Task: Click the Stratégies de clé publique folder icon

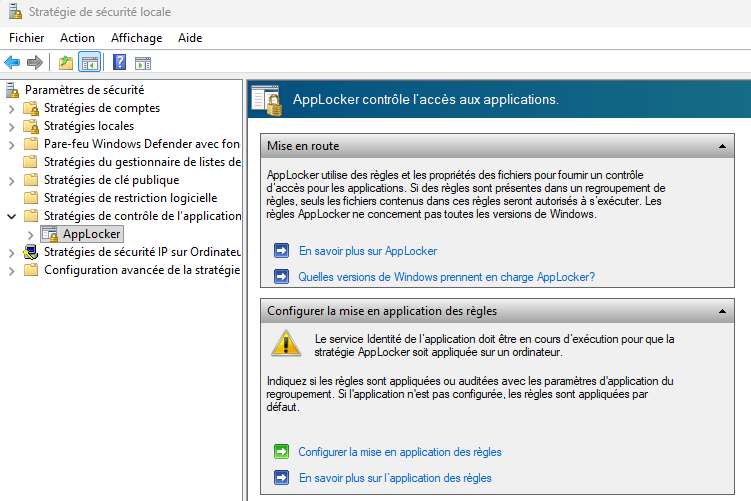Action: [31, 180]
